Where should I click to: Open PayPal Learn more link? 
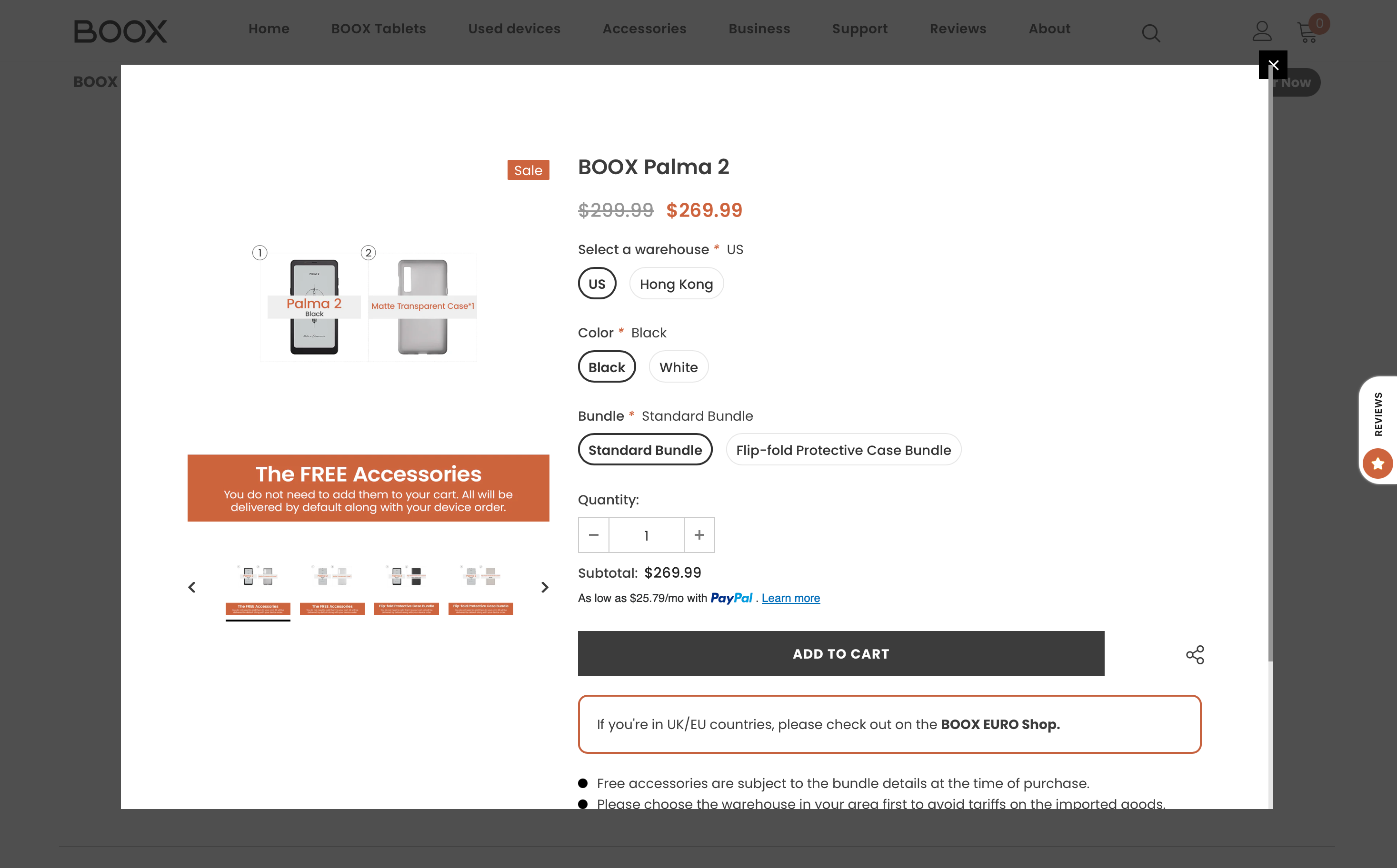pyautogui.click(x=790, y=598)
